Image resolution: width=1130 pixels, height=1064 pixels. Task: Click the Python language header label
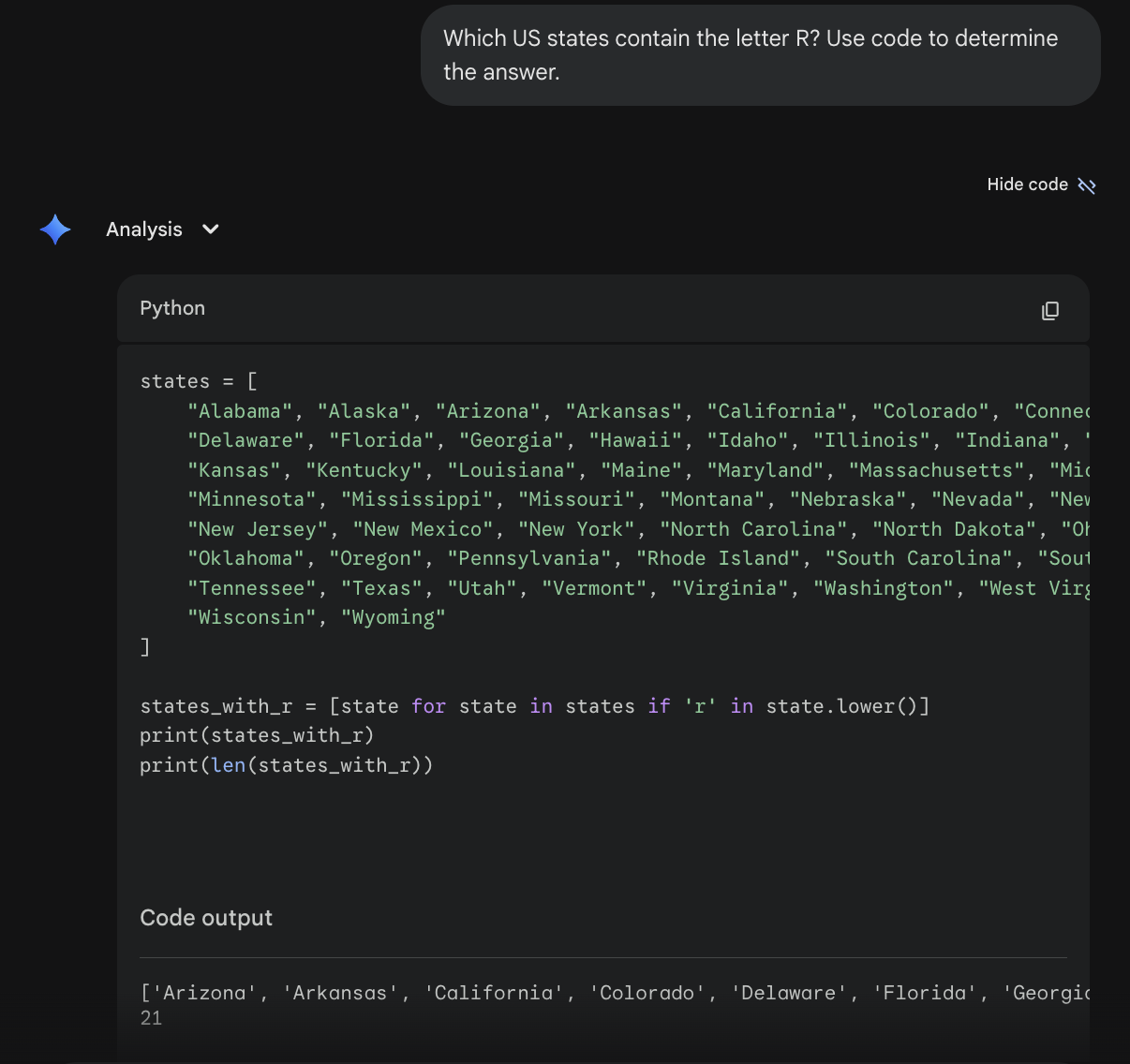point(172,308)
